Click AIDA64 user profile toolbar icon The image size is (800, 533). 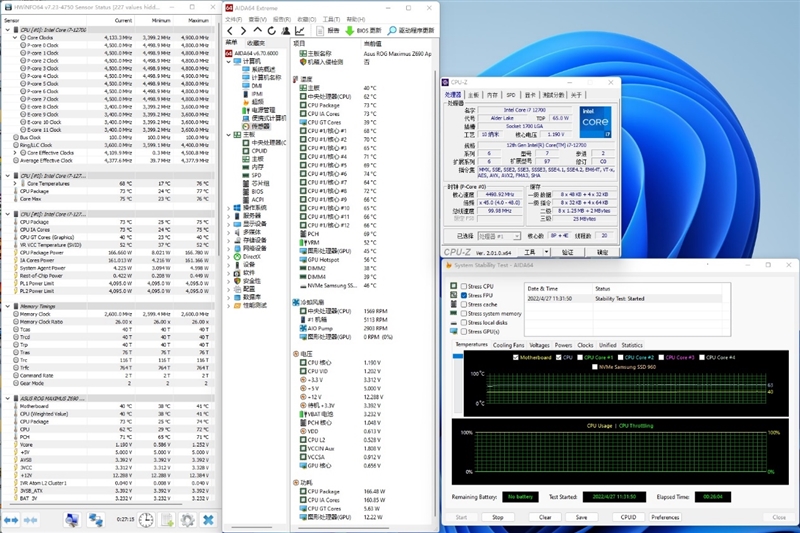tap(286, 31)
